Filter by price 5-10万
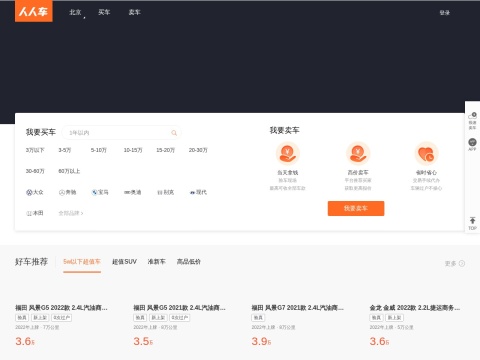This screenshot has height=360, width=480. pos(99,150)
